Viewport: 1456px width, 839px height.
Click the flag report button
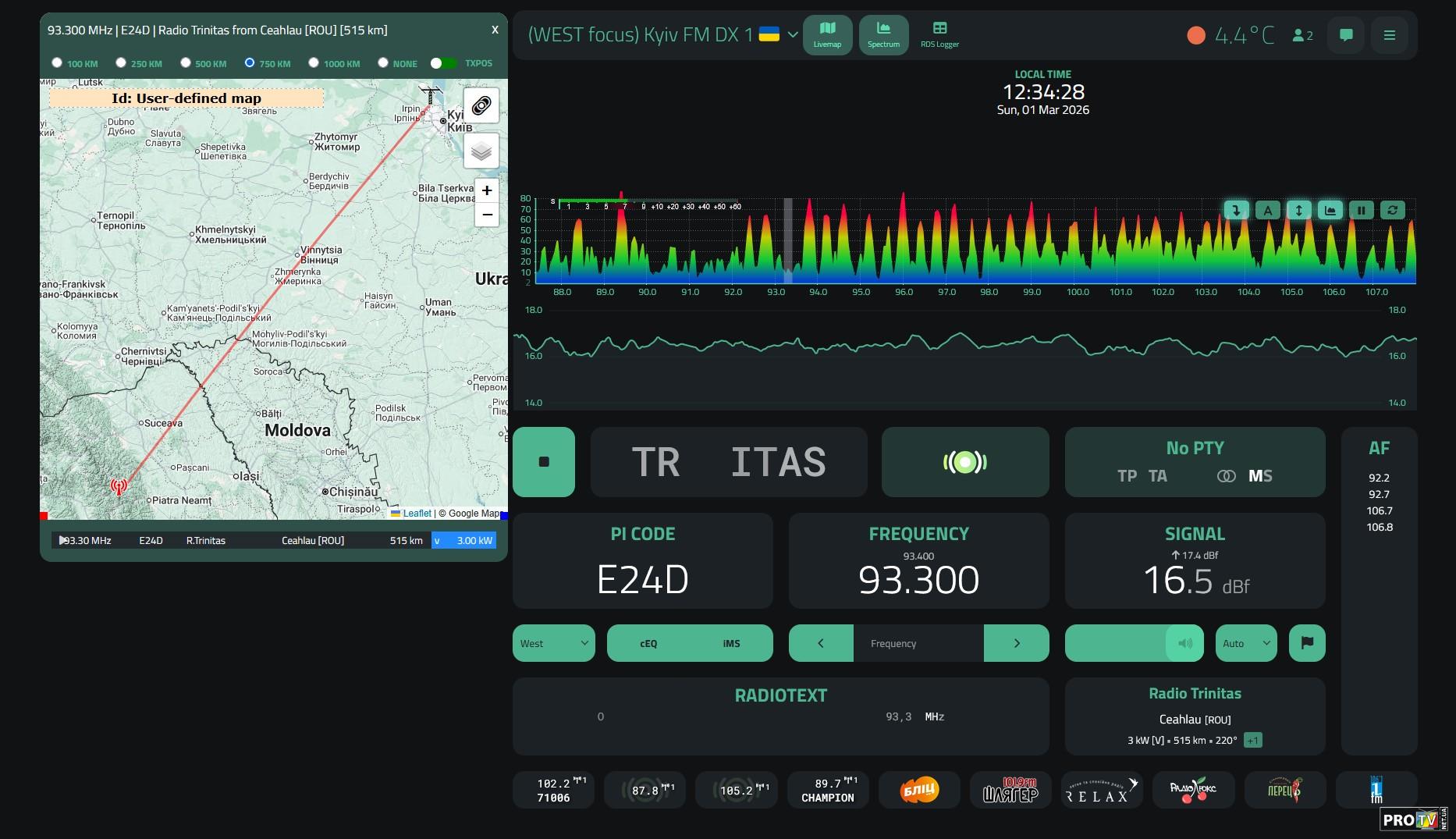click(x=1307, y=643)
